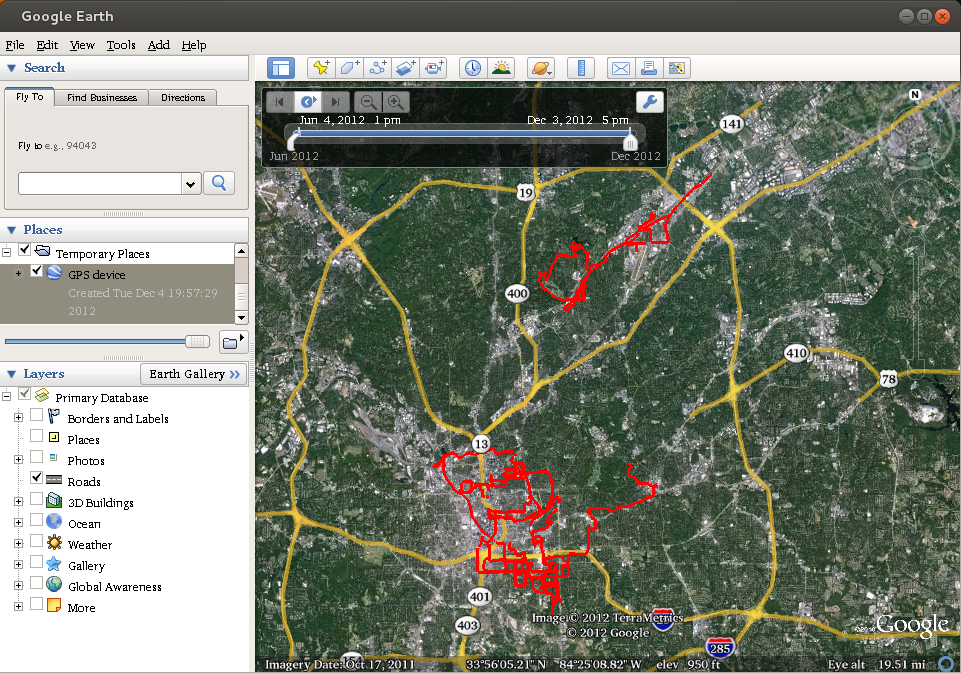Email the current view

click(x=620, y=67)
